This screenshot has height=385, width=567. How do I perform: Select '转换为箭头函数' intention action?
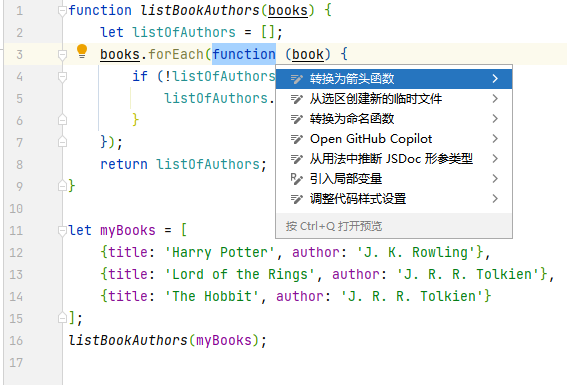(x=394, y=79)
